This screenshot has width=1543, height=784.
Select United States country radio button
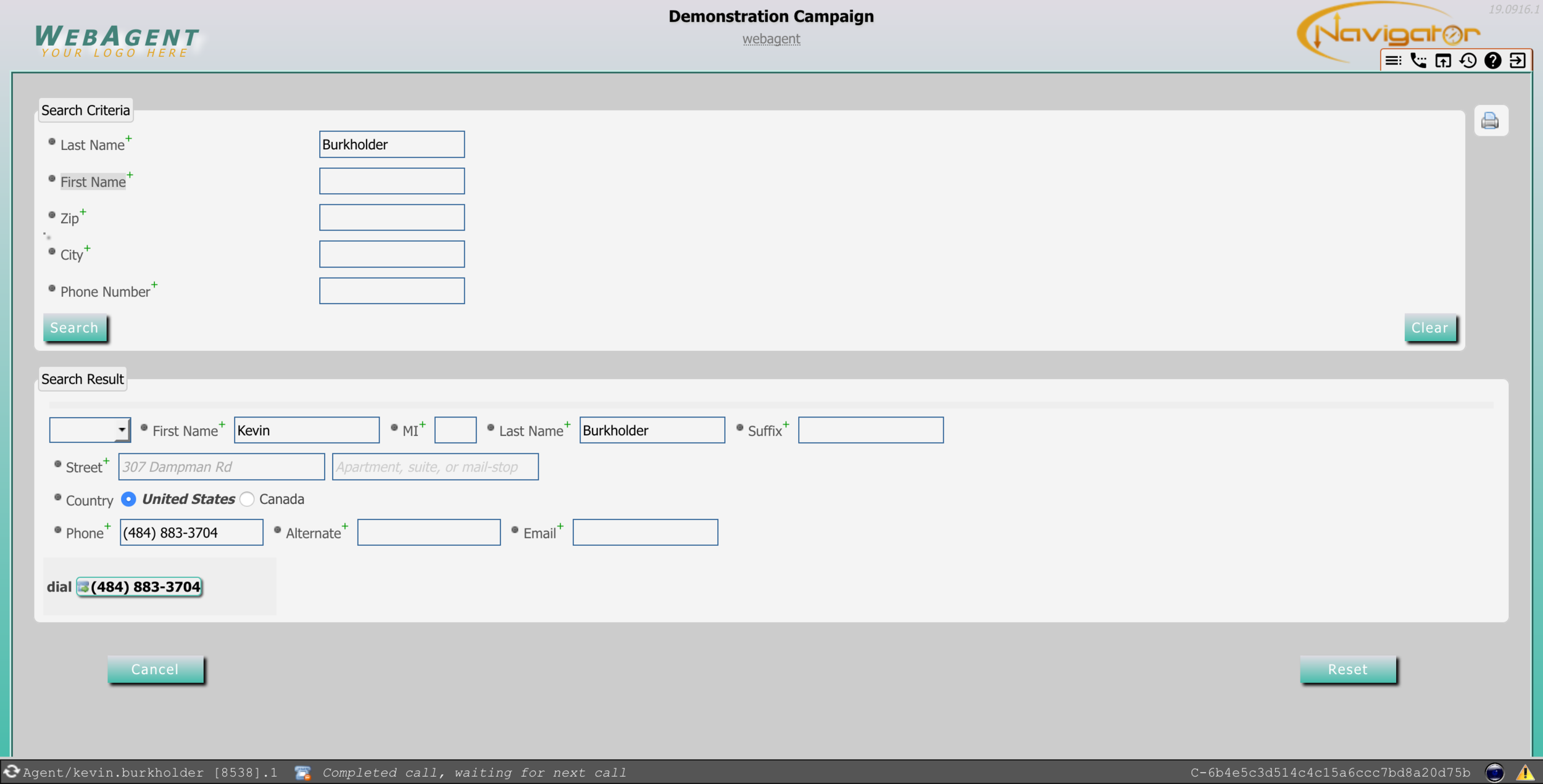tap(128, 498)
